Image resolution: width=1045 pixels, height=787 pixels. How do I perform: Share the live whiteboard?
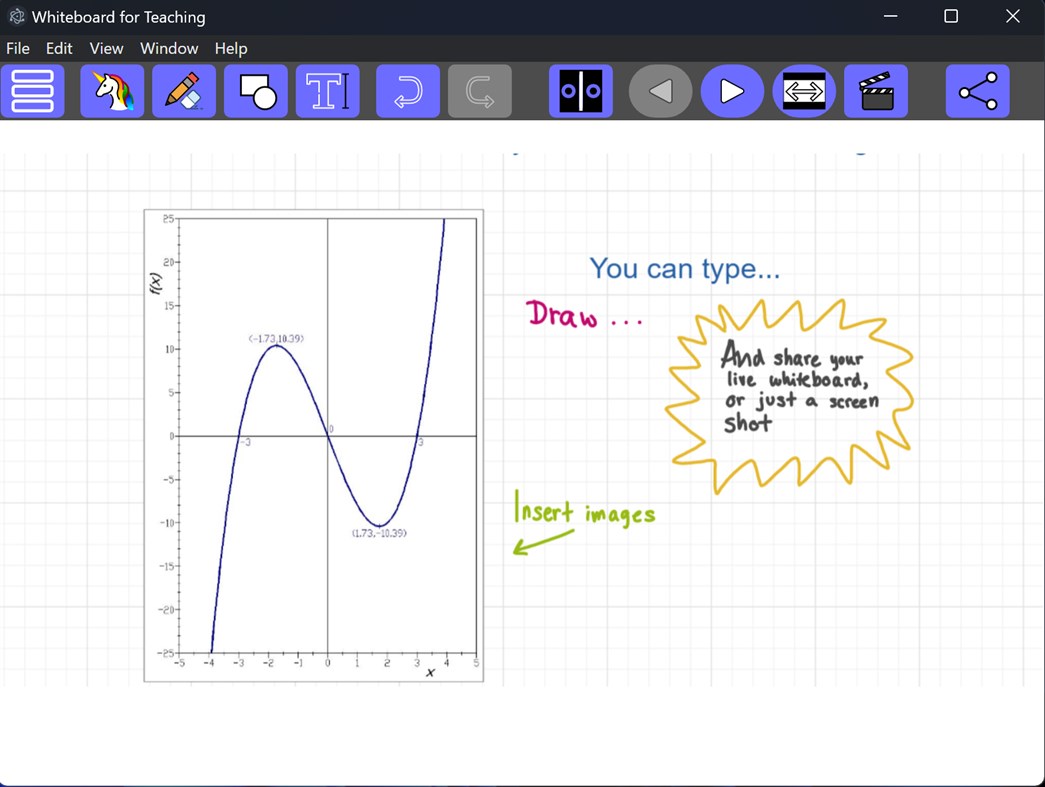[977, 90]
